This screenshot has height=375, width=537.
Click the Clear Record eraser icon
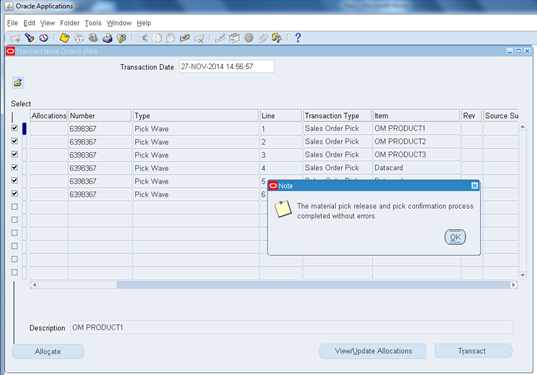185,38
